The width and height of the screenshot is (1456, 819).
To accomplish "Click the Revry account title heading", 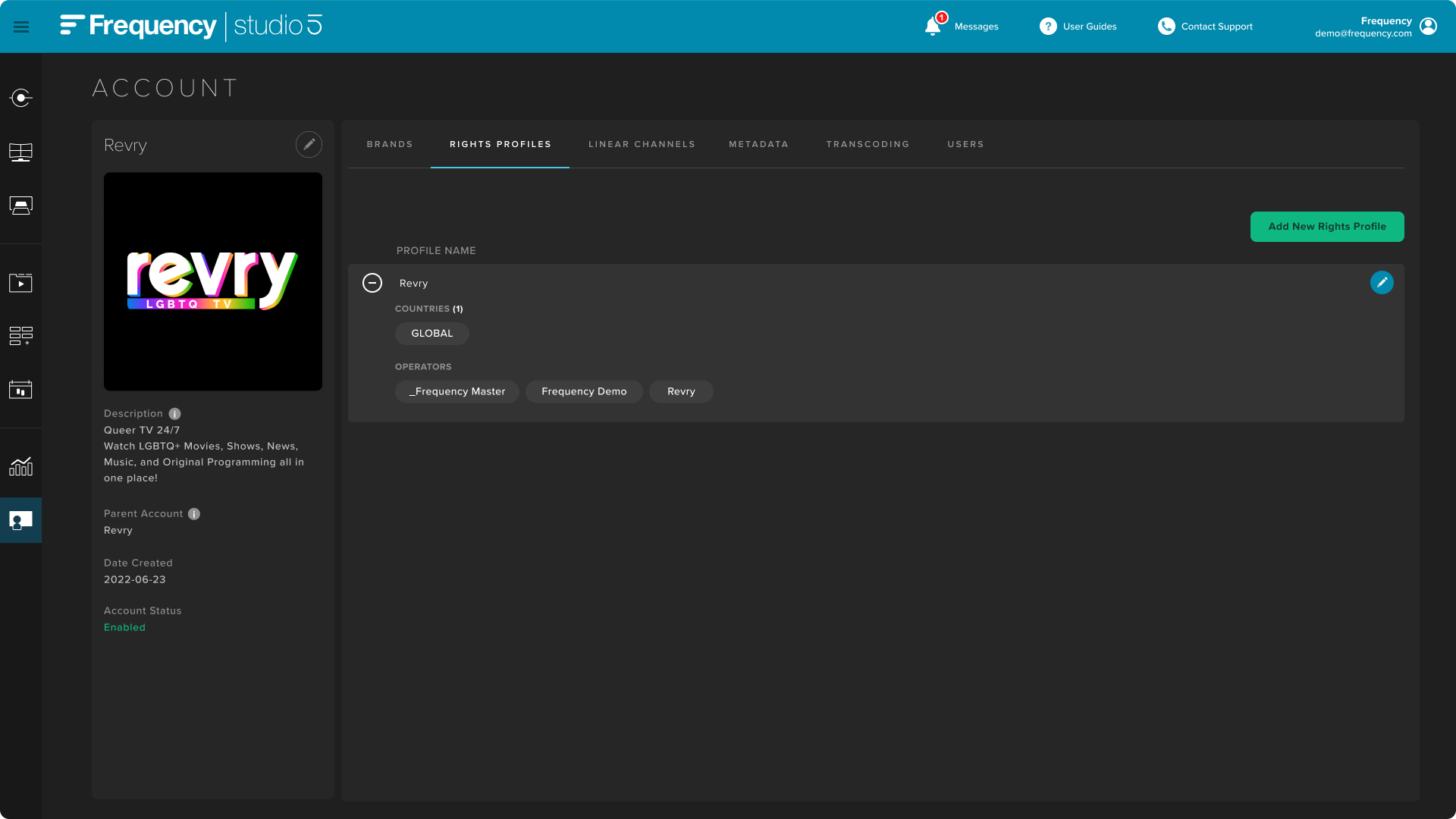I will (x=125, y=146).
